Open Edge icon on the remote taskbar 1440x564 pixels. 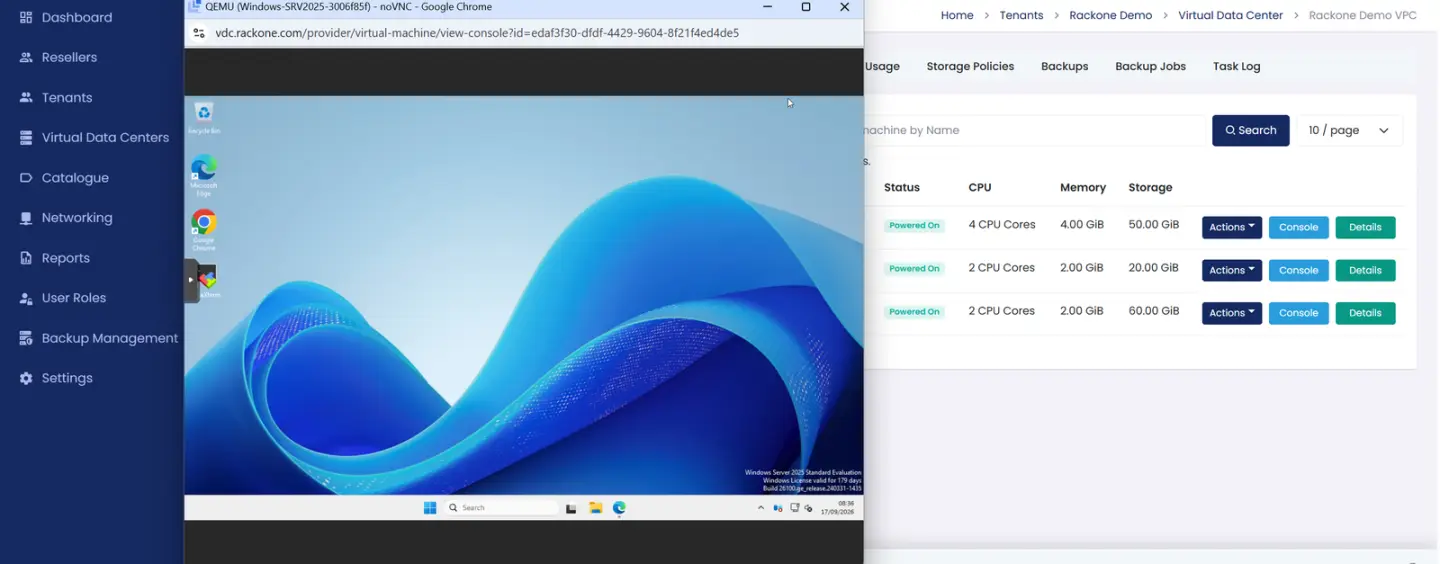pos(619,508)
